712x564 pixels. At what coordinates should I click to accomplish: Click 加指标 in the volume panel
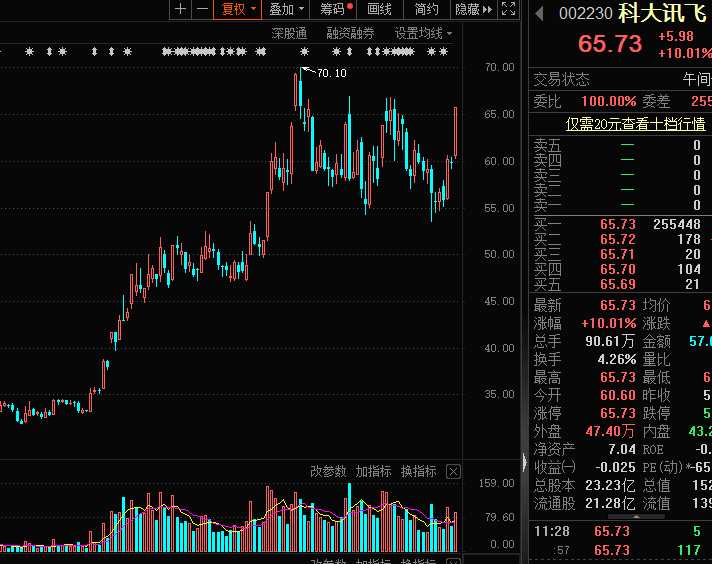click(x=373, y=471)
